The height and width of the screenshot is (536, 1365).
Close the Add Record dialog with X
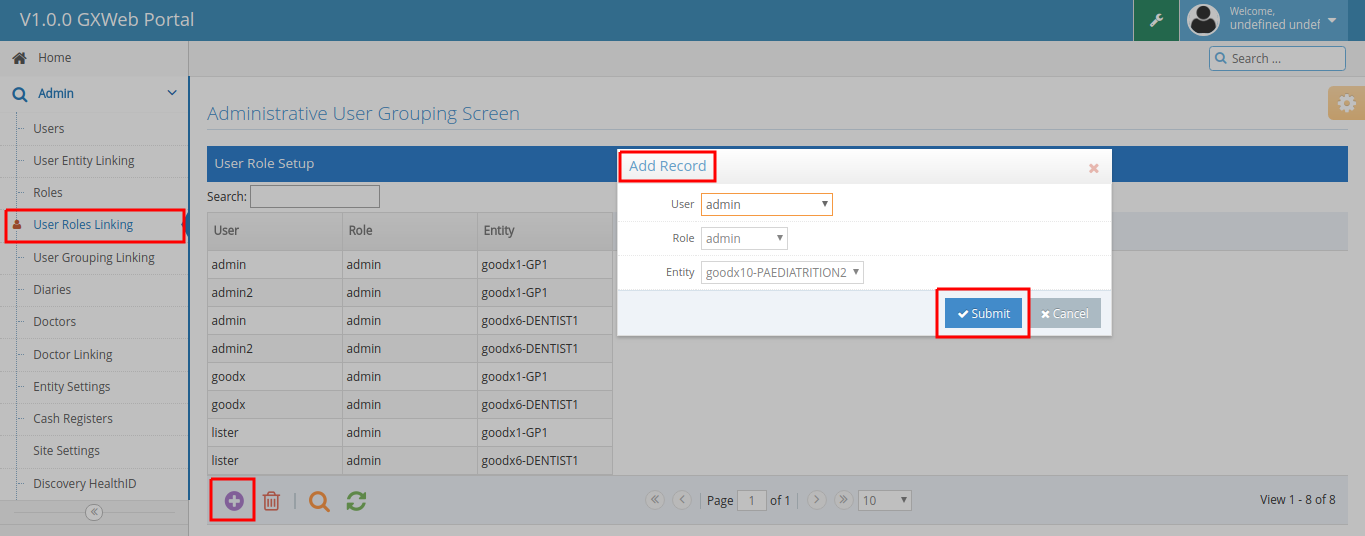point(1093,168)
